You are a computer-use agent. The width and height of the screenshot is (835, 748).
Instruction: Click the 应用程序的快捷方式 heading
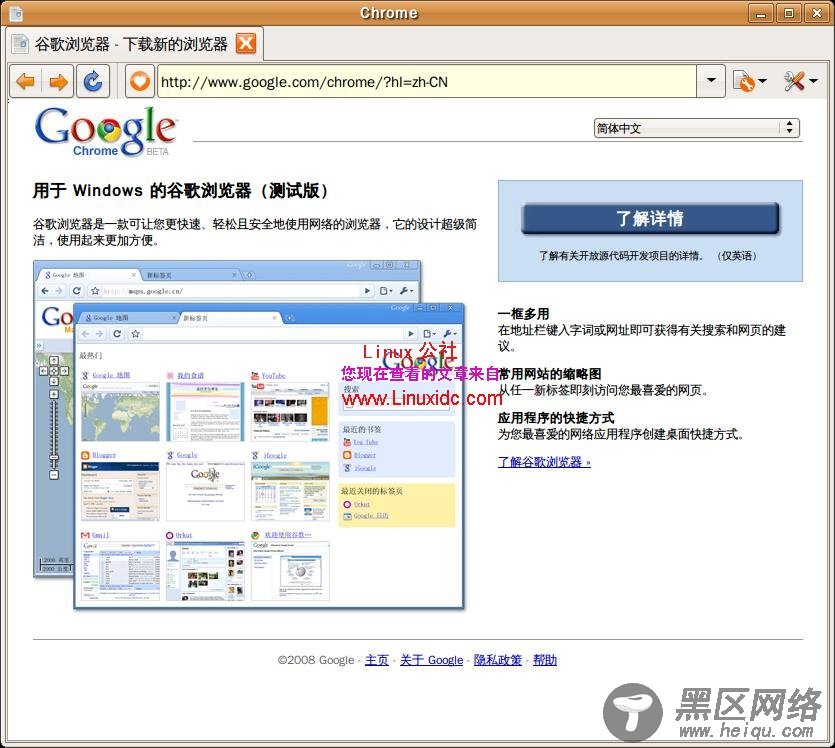(x=556, y=417)
